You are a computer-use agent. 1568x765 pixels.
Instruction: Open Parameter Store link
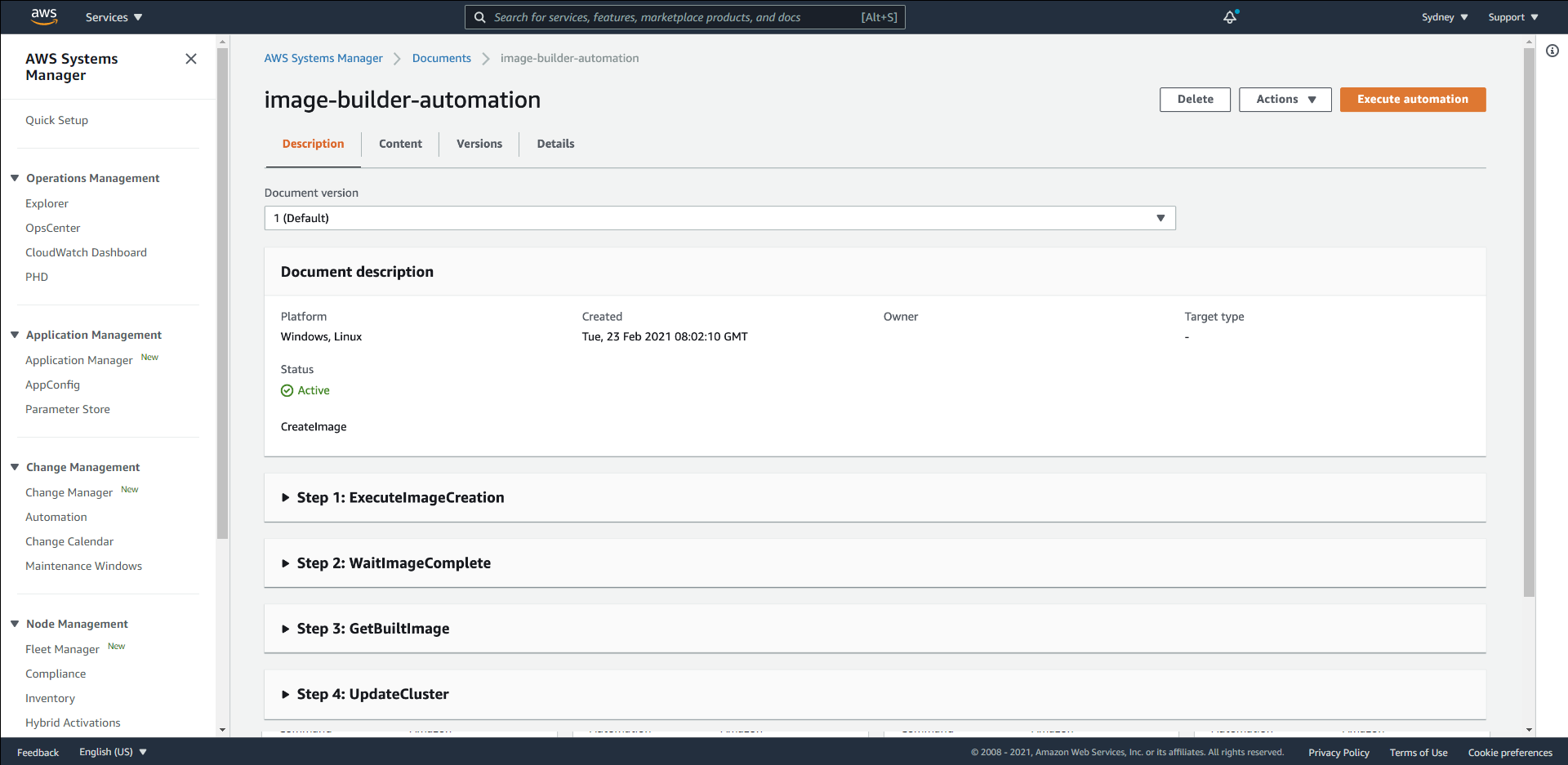(x=67, y=409)
